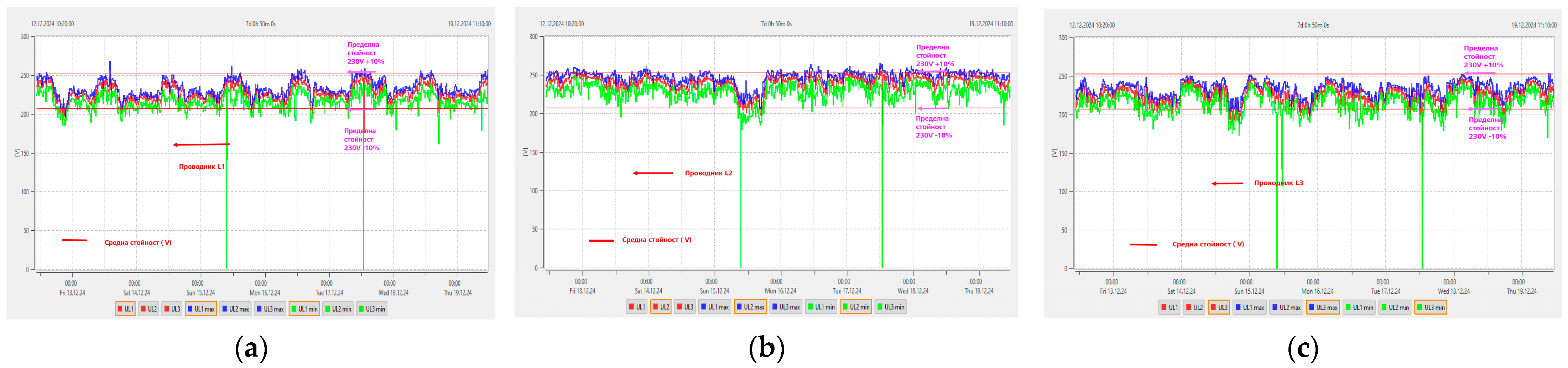The width and height of the screenshot is (1568, 368).
Task: Click duration '7d 0h 50m 0s' in chart (b)
Action: pos(776,24)
